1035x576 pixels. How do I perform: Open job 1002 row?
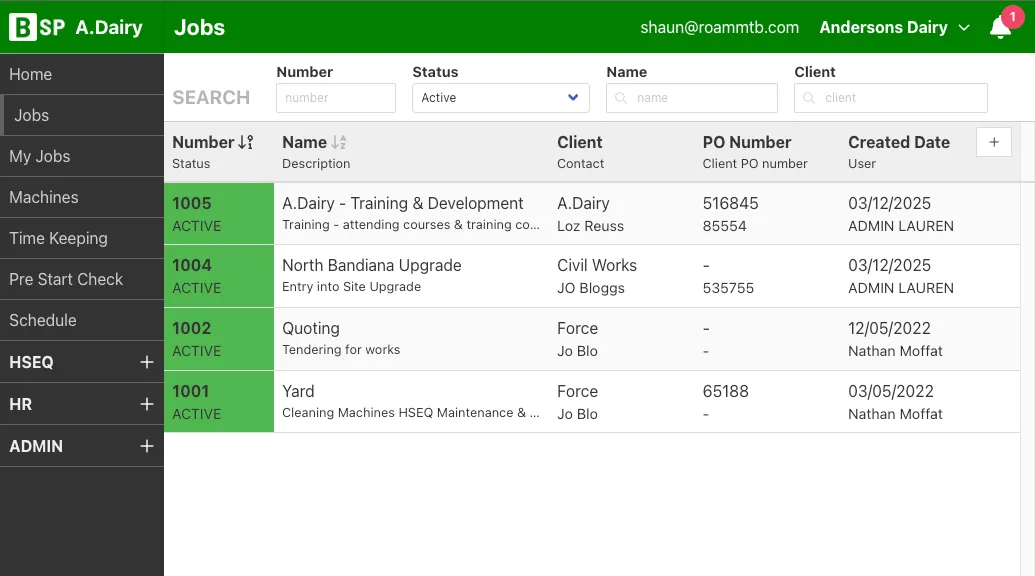[592, 338]
